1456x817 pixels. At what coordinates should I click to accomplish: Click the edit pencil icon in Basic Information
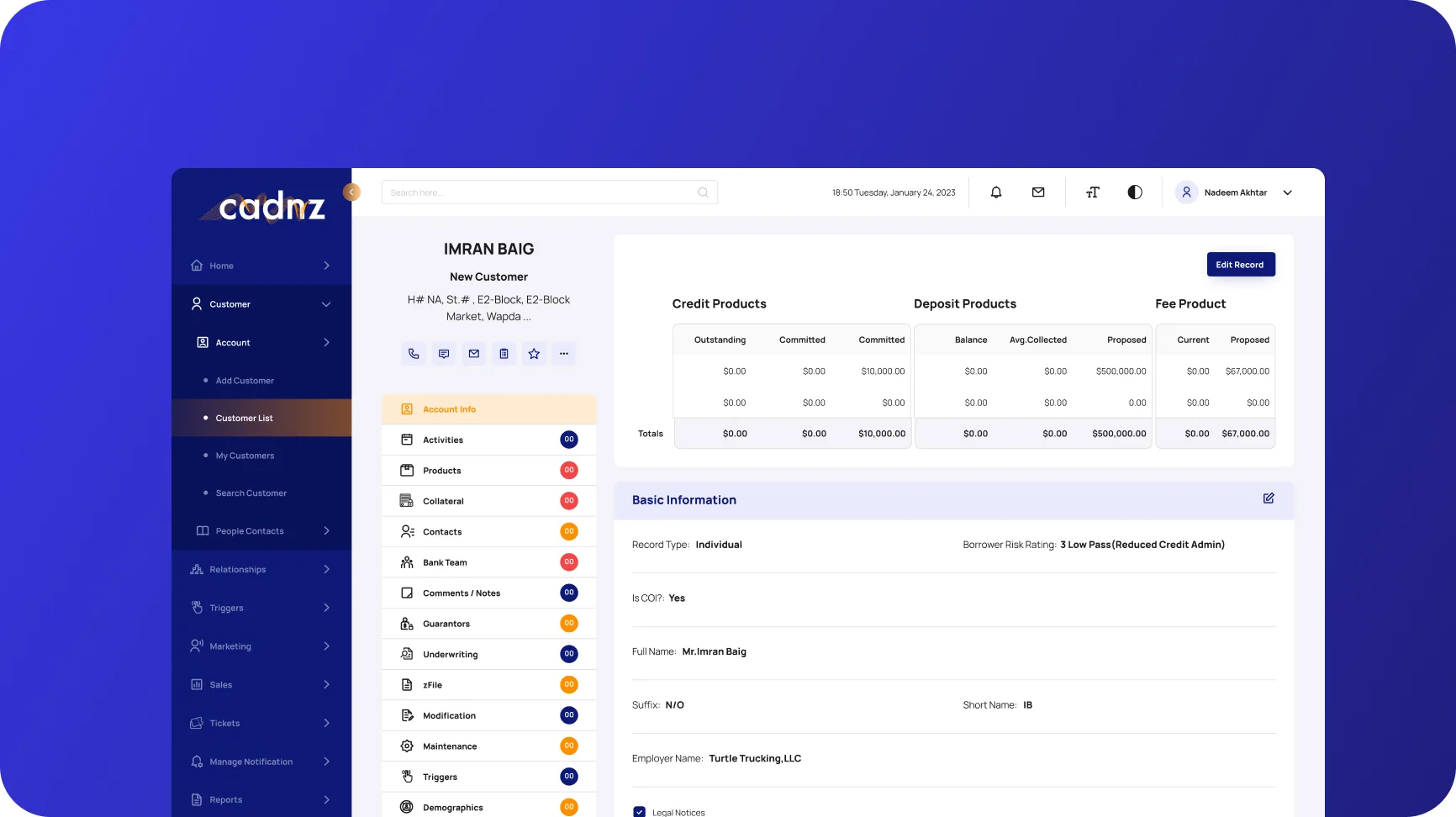1269,498
